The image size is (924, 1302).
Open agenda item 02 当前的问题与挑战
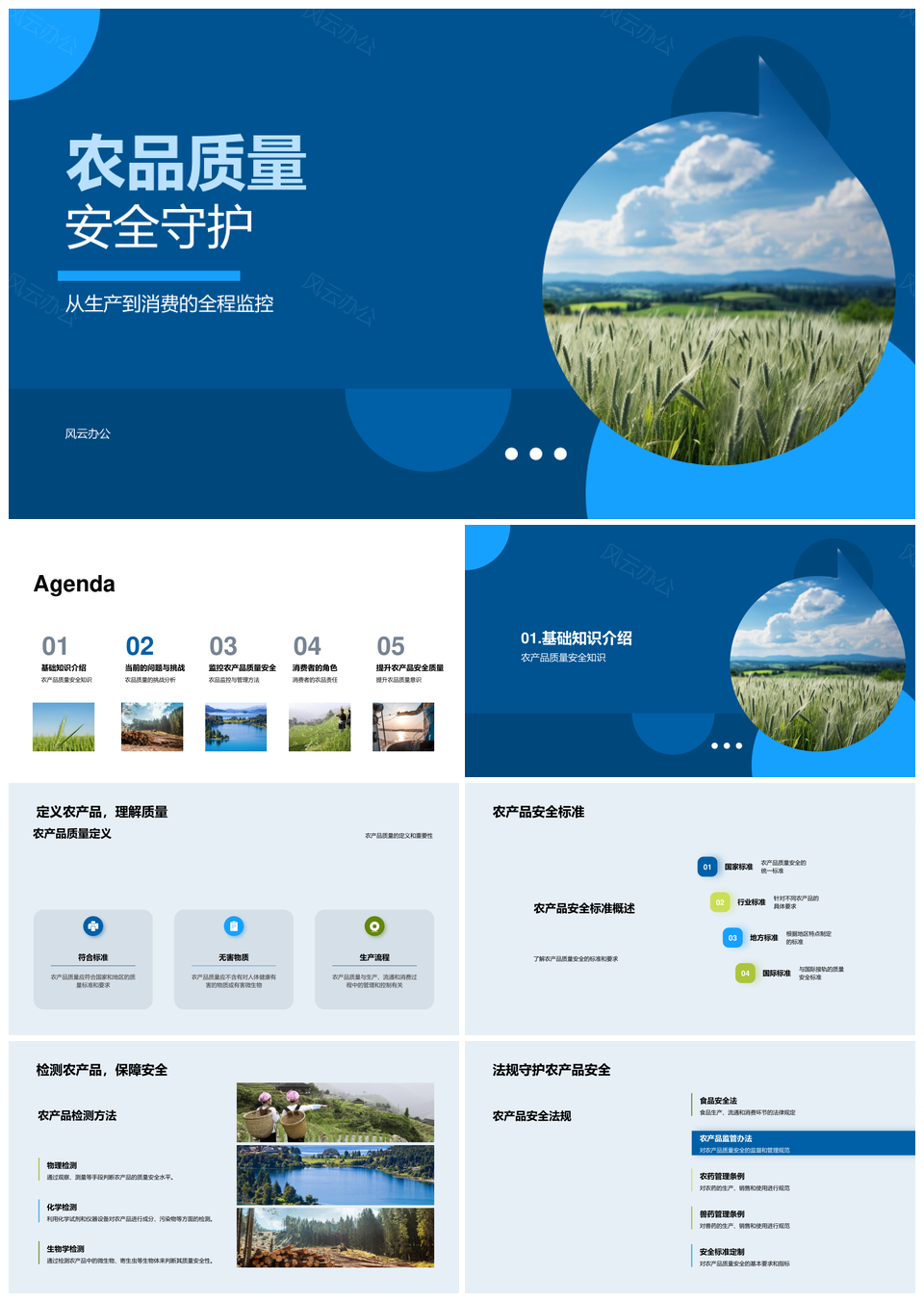[154, 657]
